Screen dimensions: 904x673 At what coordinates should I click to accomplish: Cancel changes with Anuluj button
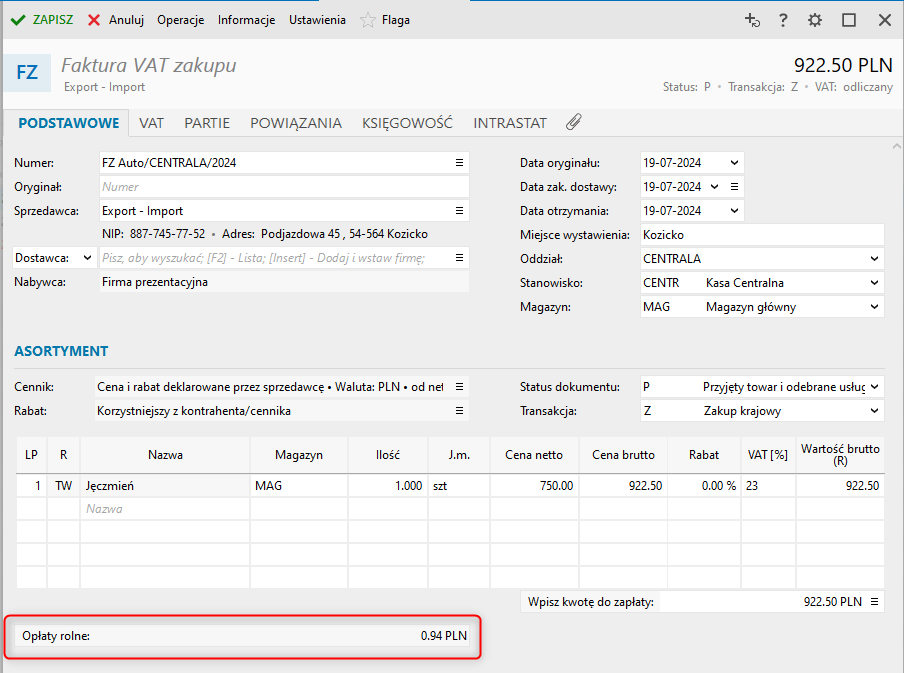116,20
